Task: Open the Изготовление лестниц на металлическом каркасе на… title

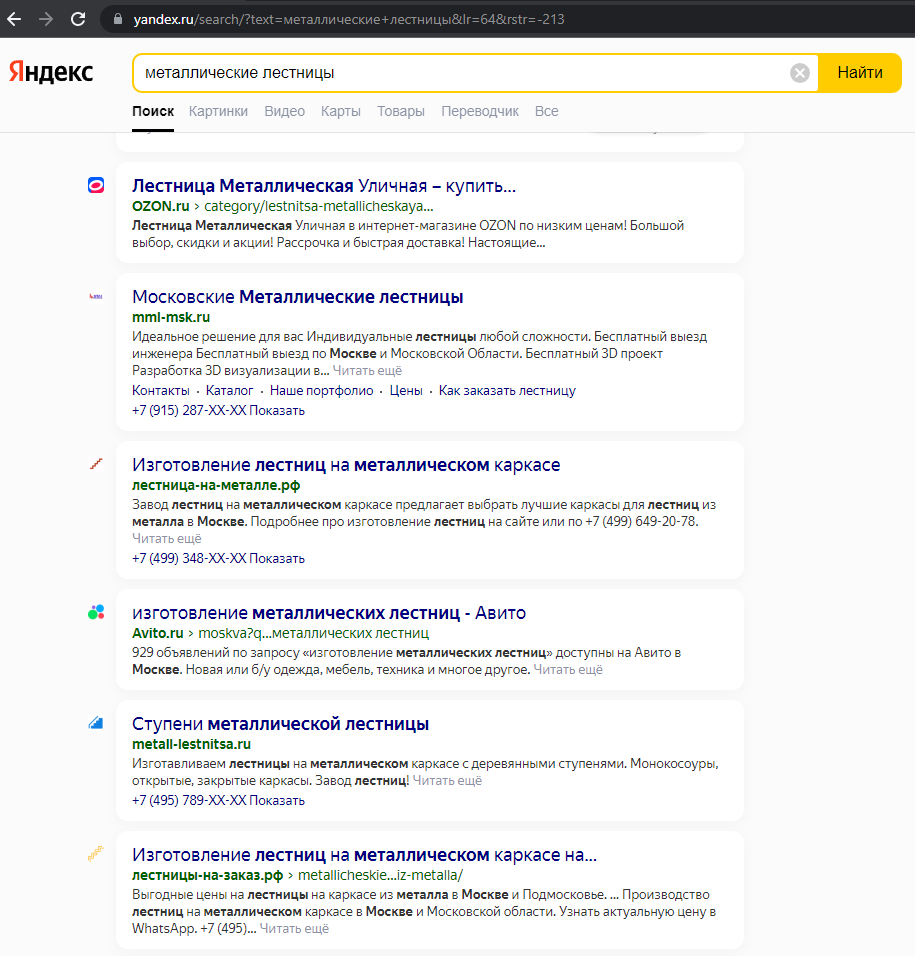Action: pyautogui.click(x=365, y=855)
